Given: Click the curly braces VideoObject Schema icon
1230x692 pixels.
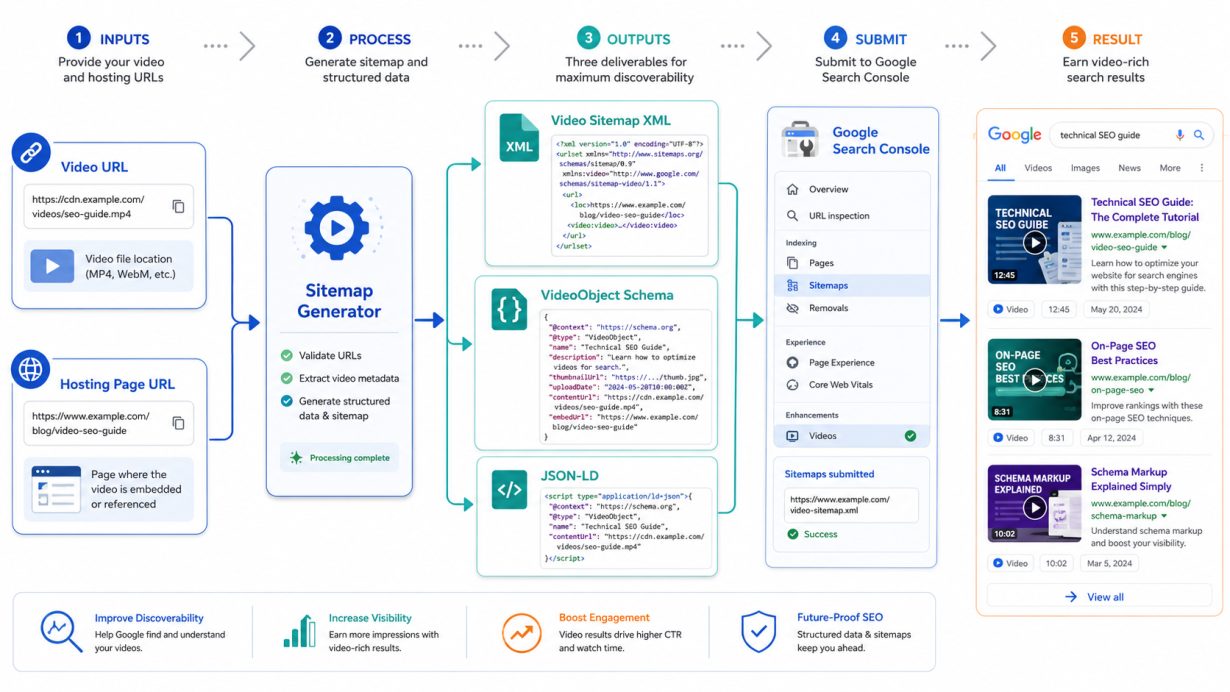Looking at the screenshot, I should (509, 312).
